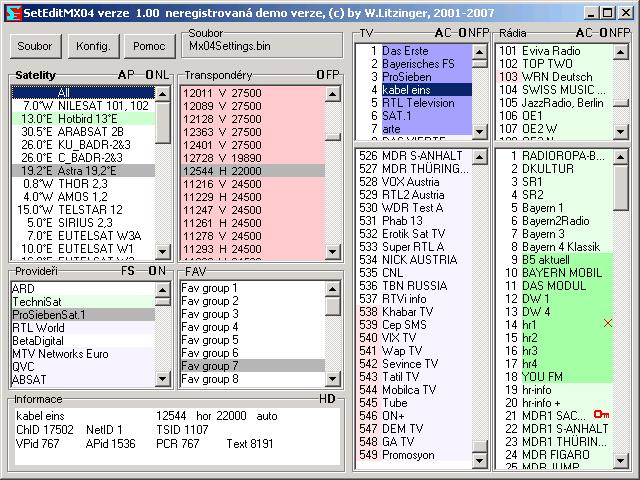Viewport: 640px width, 480px height.
Task: Click the up arrow of the Transpondéry scrollbar
Action: 333,94
